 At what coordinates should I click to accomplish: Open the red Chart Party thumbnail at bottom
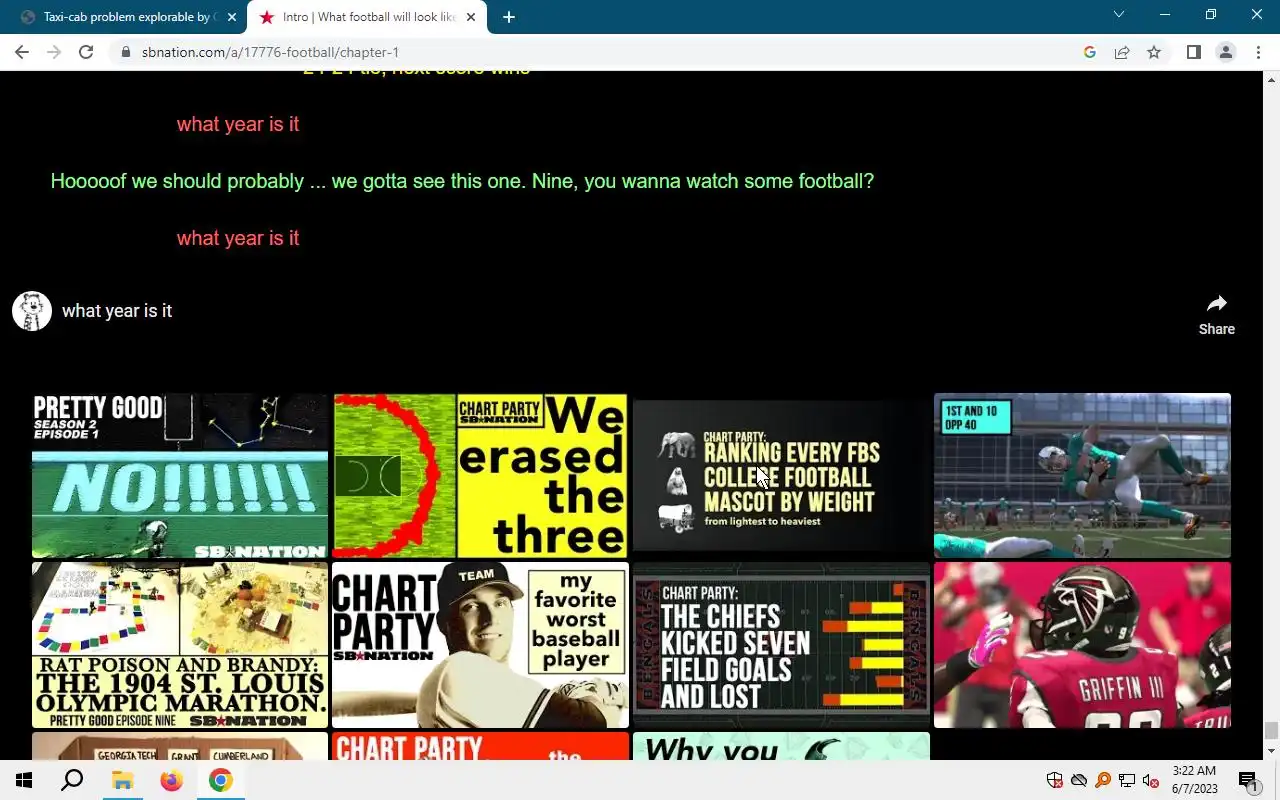[x=480, y=746]
